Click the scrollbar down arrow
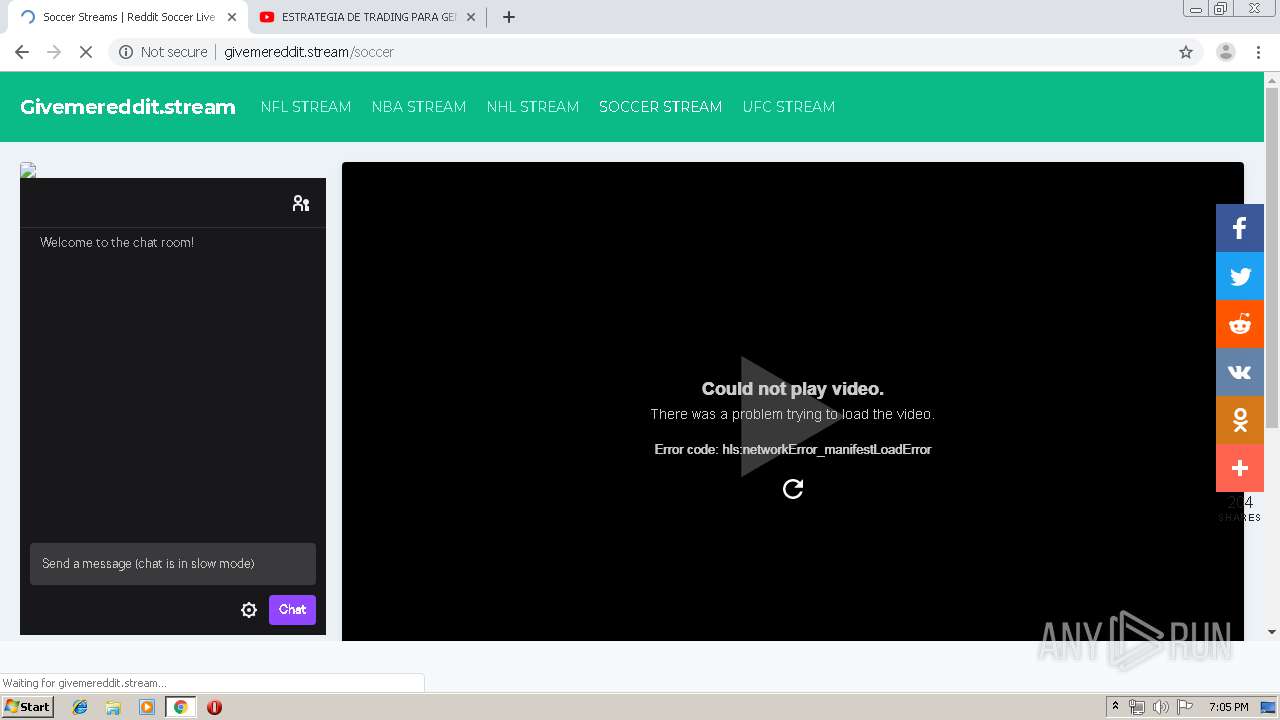This screenshot has width=1280, height=720. click(x=1272, y=632)
